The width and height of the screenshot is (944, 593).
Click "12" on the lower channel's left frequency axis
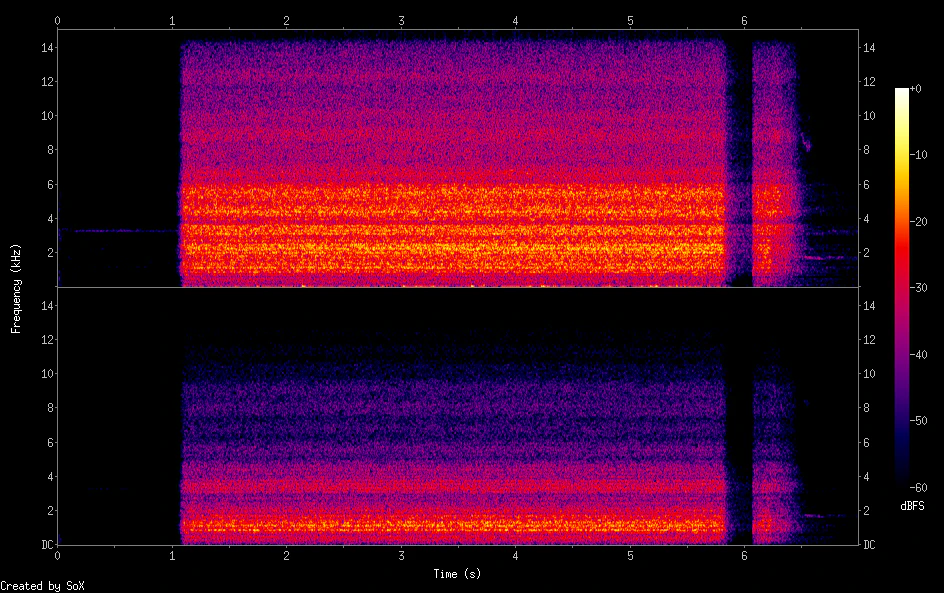tap(47, 340)
